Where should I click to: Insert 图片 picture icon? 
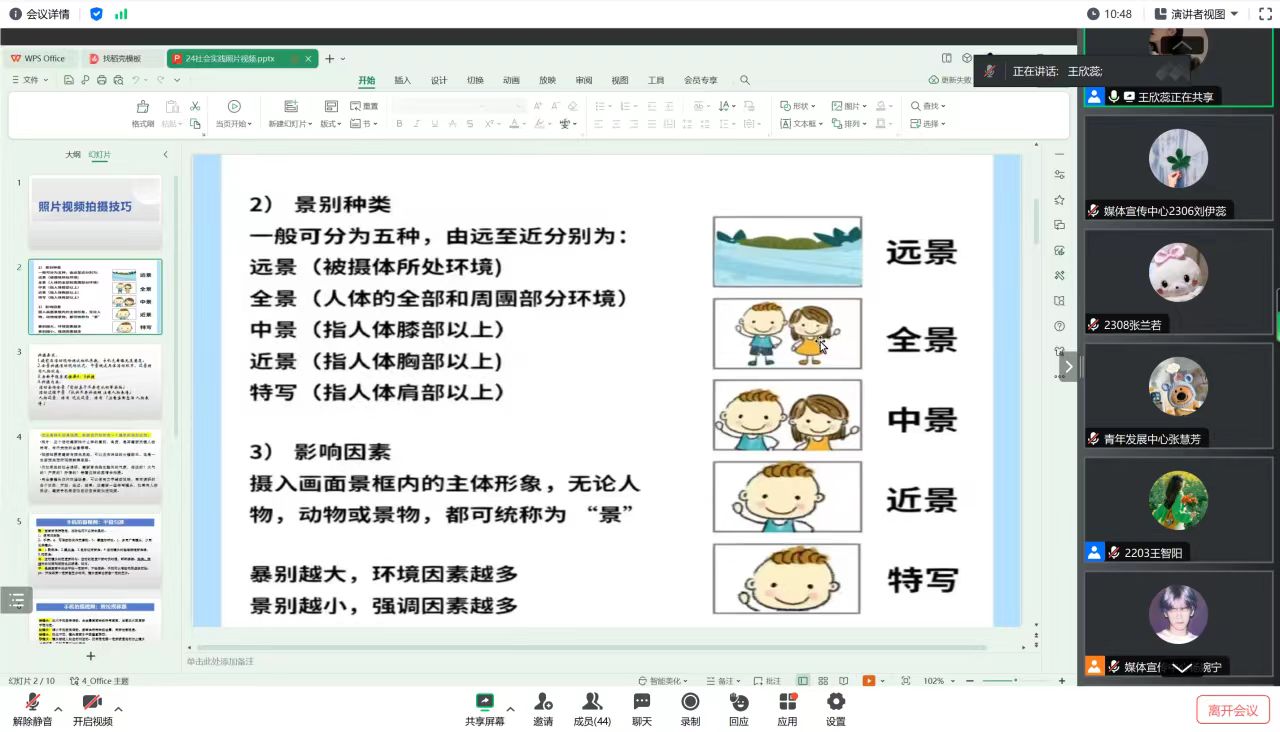(x=837, y=106)
